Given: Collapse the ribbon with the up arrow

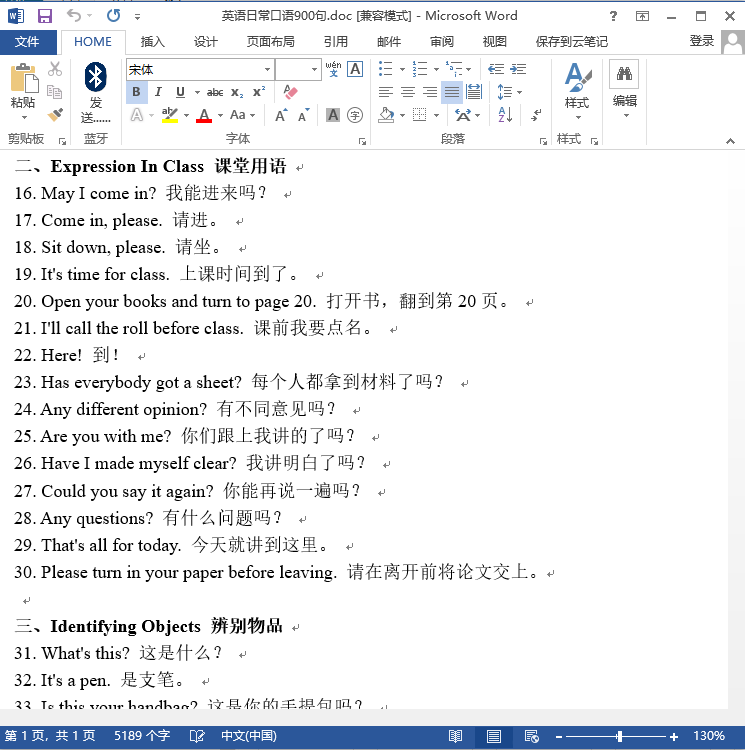Looking at the screenshot, I should [x=730, y=141].
